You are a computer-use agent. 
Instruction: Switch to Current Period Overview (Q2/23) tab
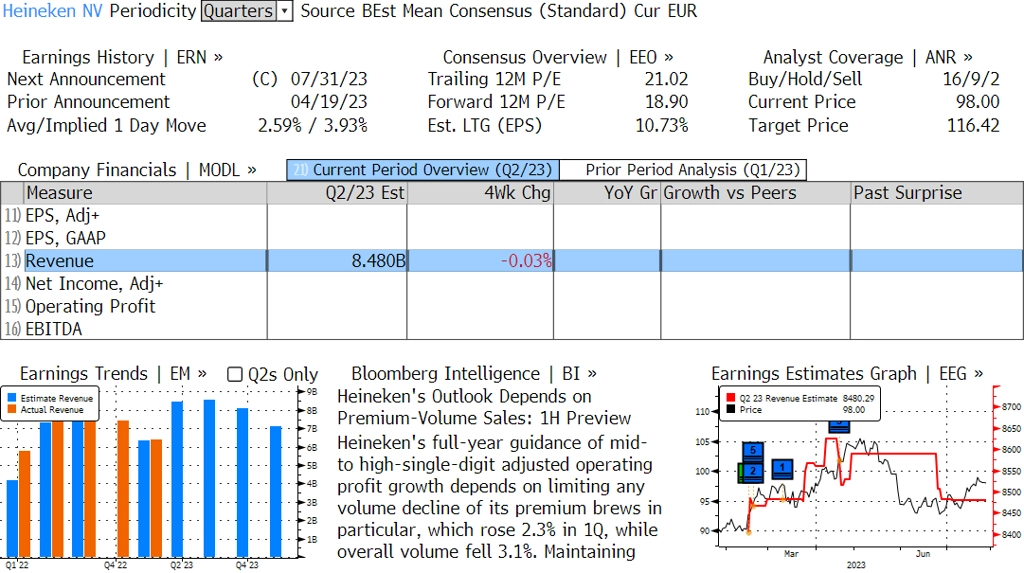point(423,170)
